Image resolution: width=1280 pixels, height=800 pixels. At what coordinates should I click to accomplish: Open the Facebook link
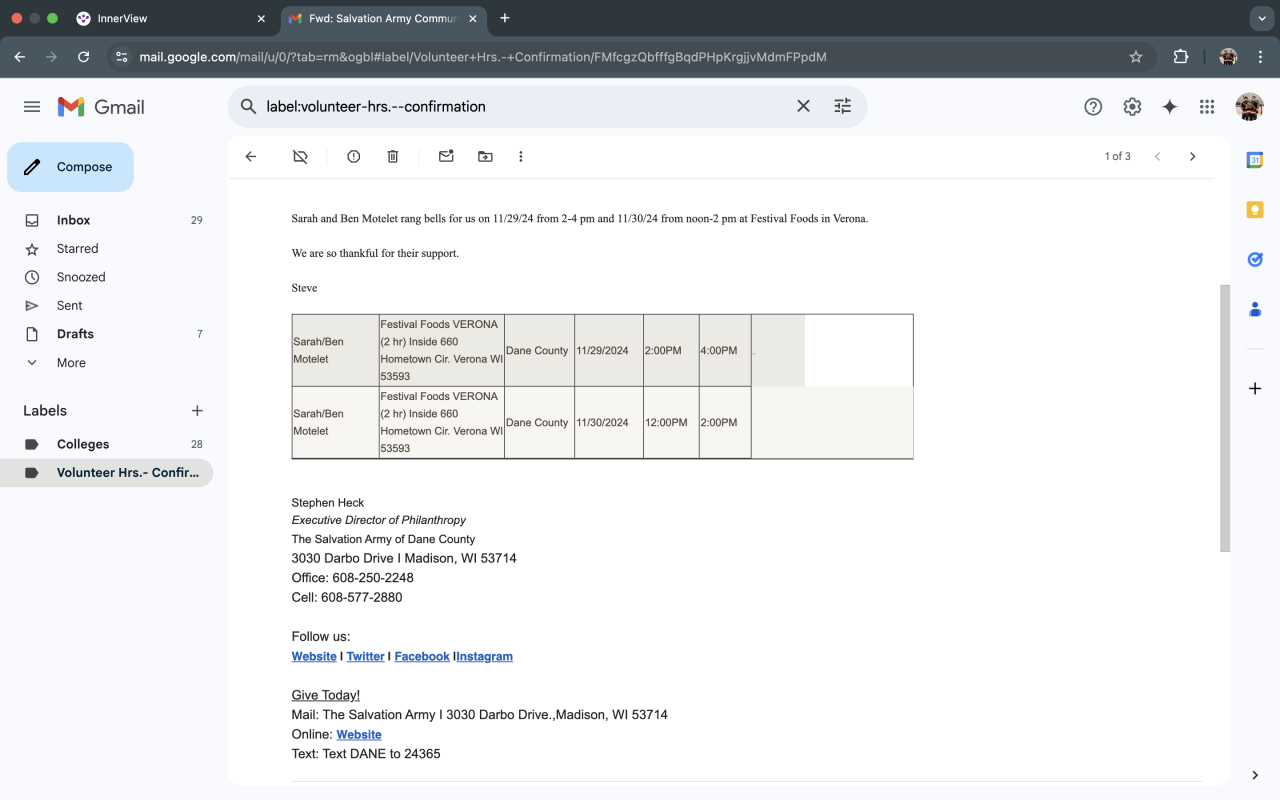click(422, 656)
